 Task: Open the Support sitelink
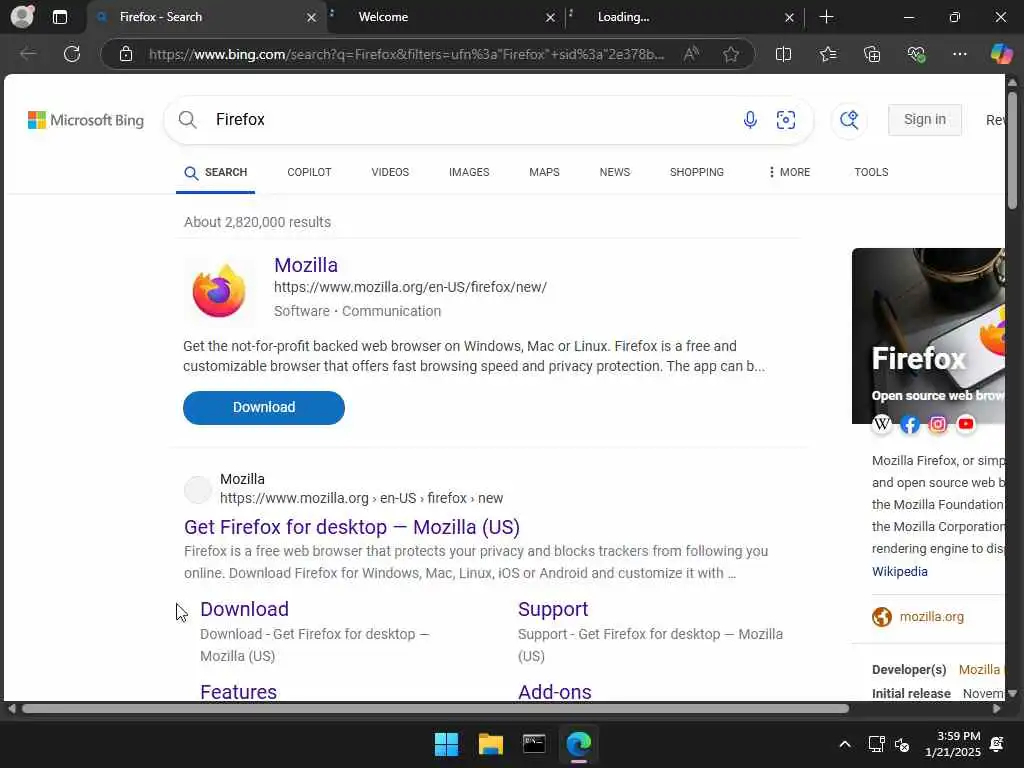pos(553,609)
